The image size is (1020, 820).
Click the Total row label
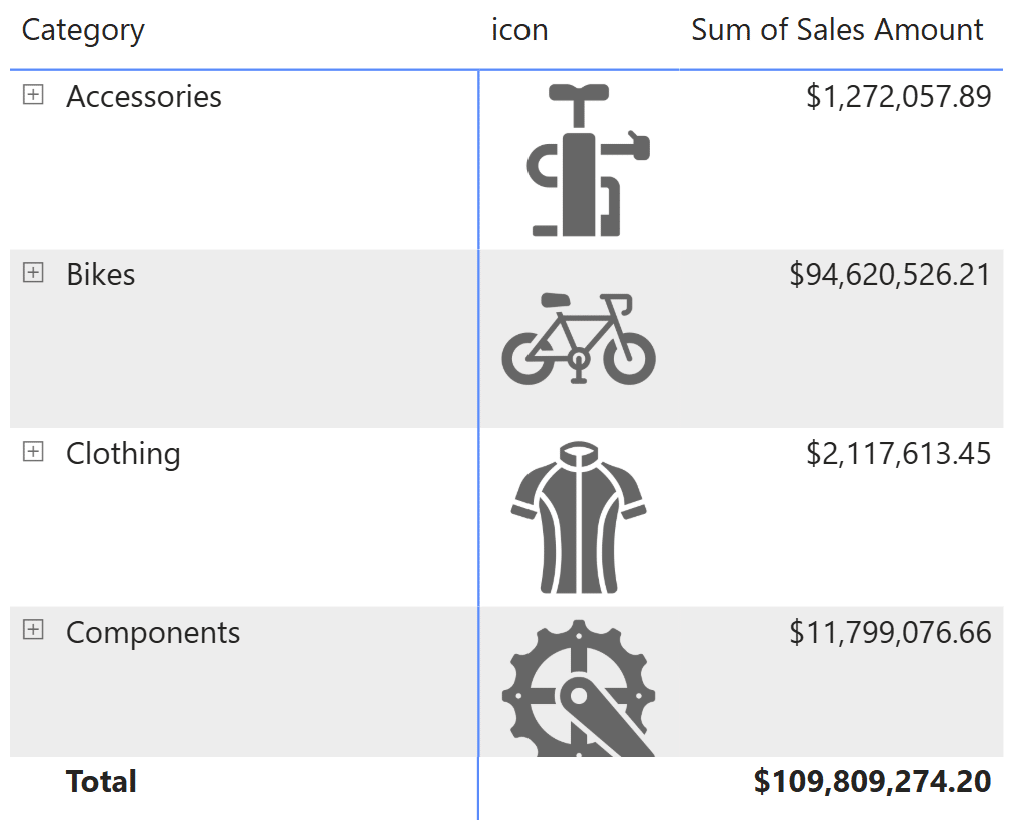coord(101,781)
